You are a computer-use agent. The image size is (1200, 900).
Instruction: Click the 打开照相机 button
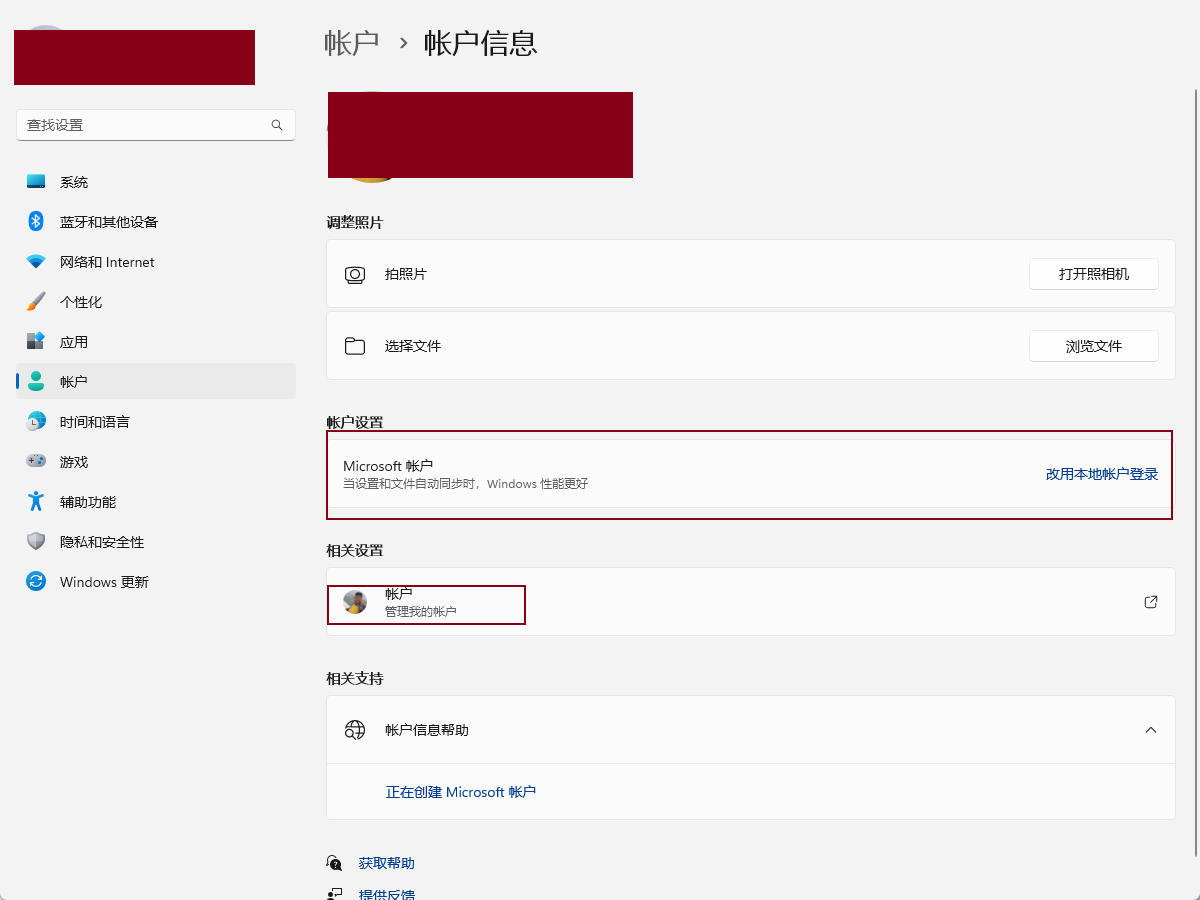click(x=1093, y=274)
